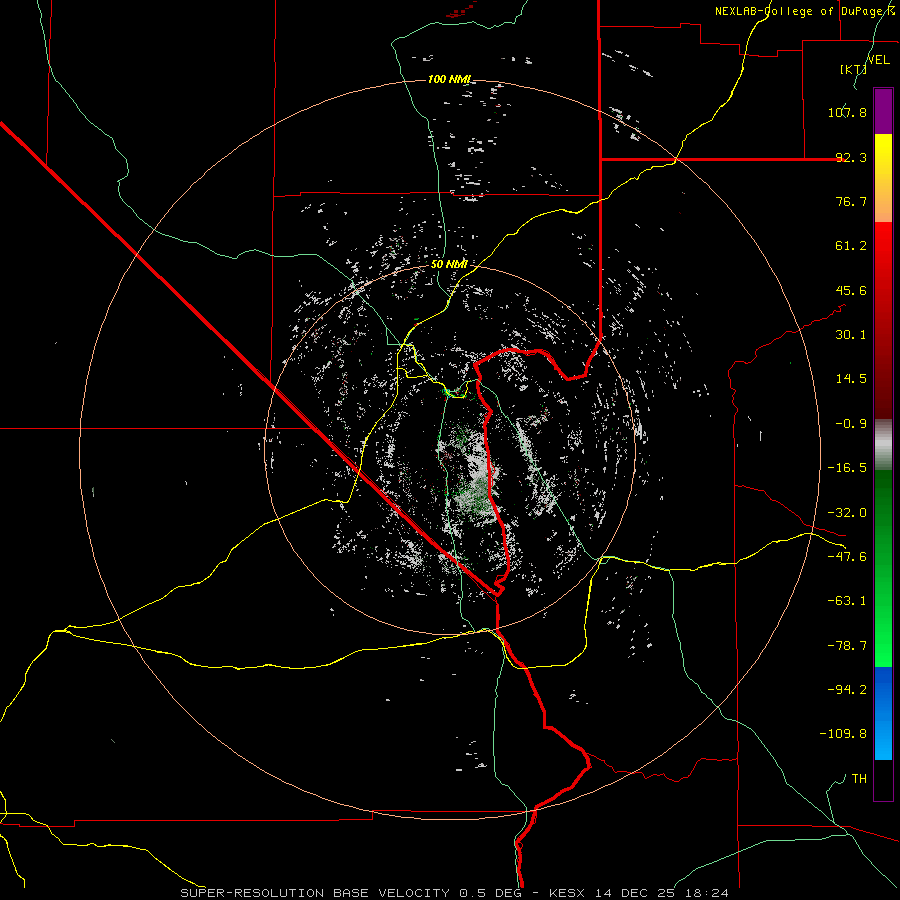The image size is (900, 900).
Task: Click the purple segment of the color bar
Action: point(883,111)
